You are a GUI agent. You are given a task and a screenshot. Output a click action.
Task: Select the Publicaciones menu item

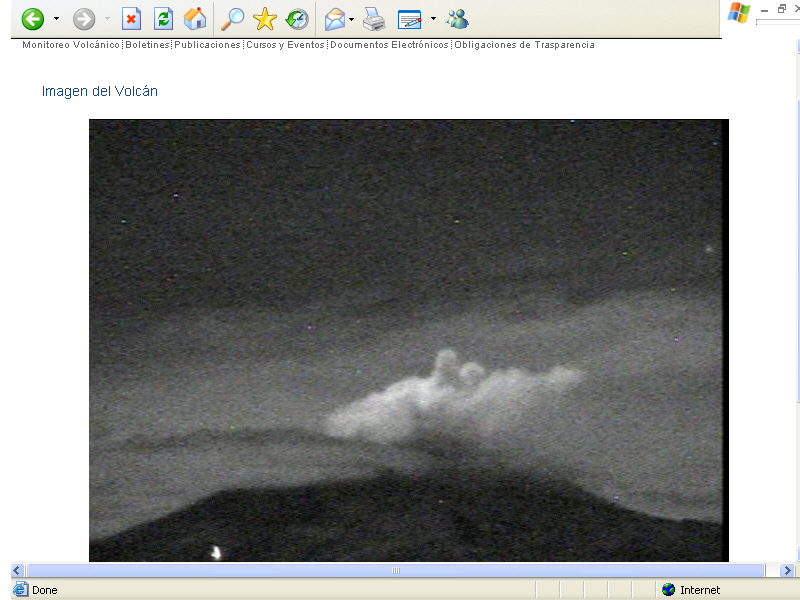click(208, 45)
